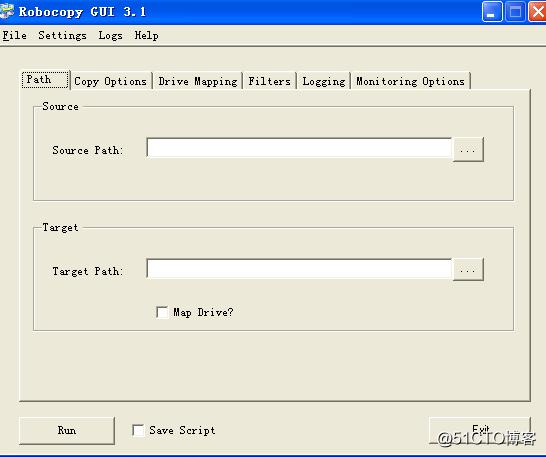The width and height of the screenshot is (546, 457).
Task: Open the Help menu
Action: [146, 36]
